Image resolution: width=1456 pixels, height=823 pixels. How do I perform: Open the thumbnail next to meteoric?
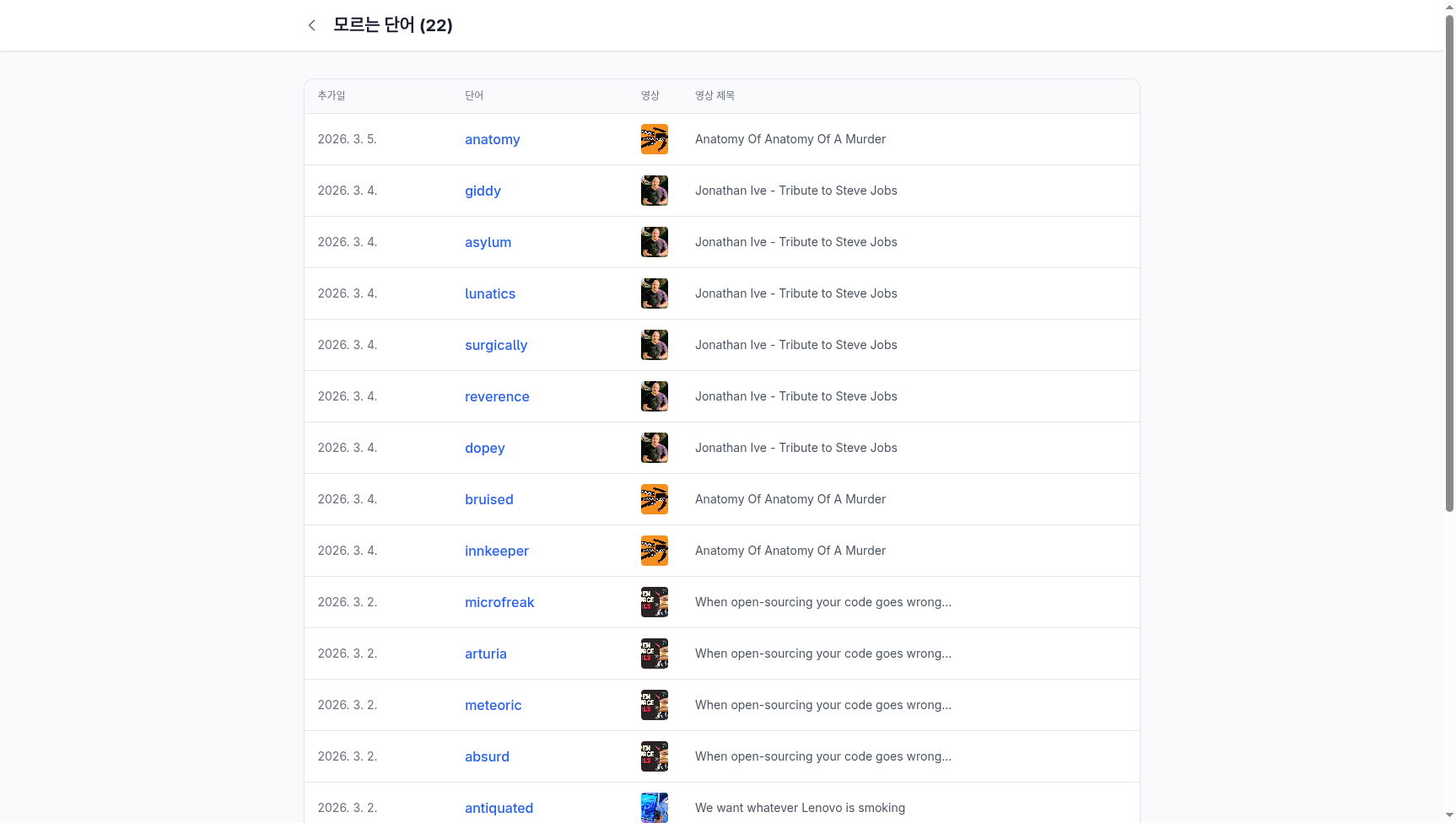point(654,704)
